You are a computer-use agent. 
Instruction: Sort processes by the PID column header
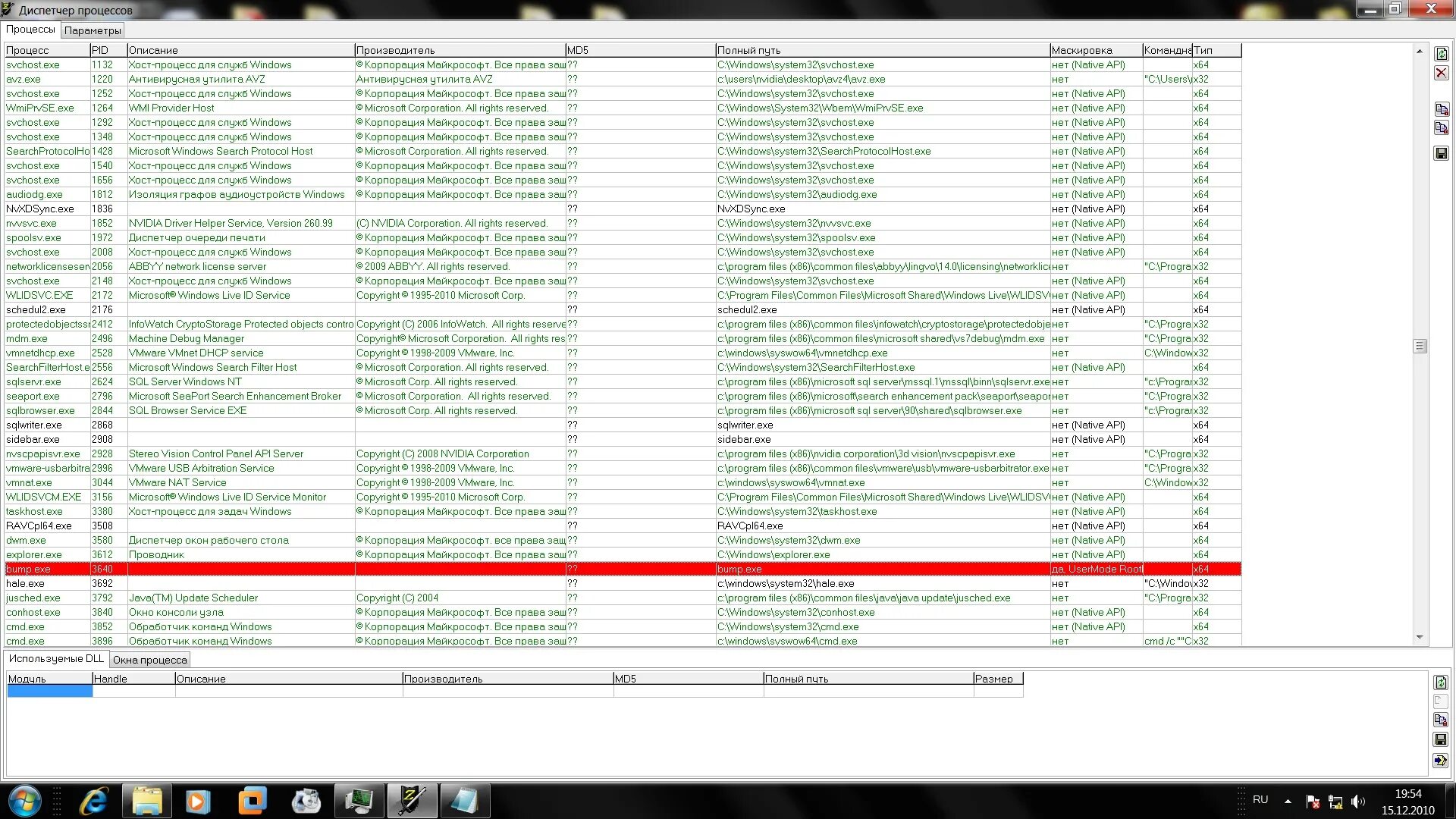108,50
